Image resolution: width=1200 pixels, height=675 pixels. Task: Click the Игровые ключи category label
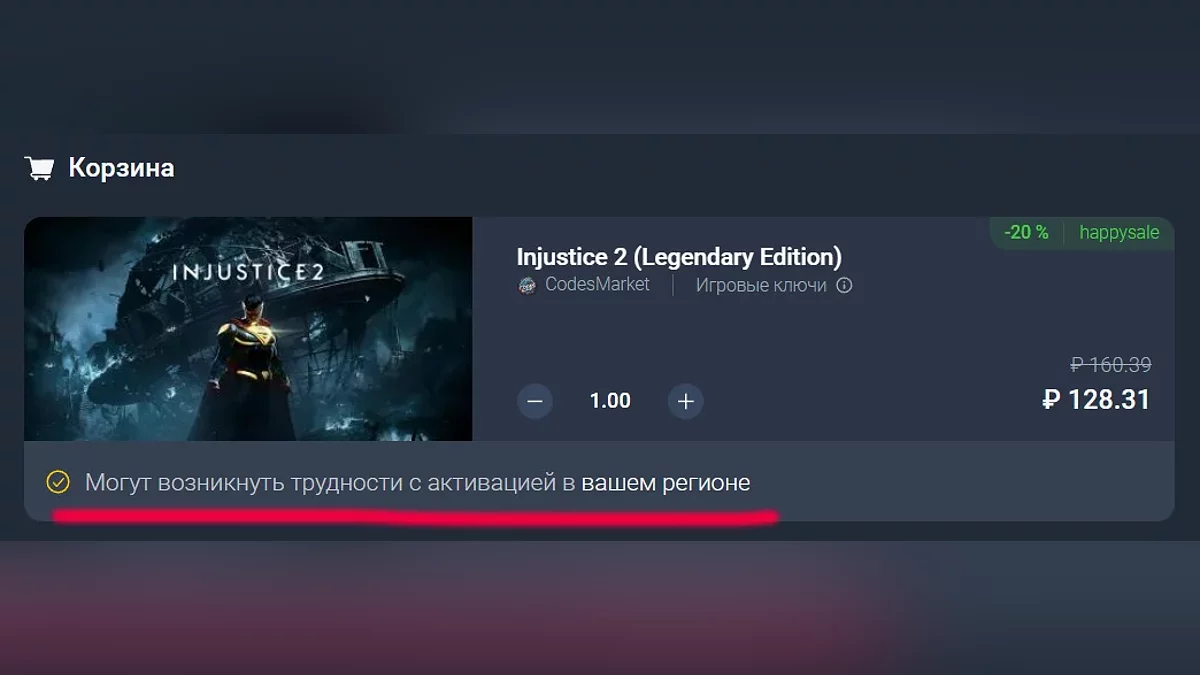tap(761, 285)
